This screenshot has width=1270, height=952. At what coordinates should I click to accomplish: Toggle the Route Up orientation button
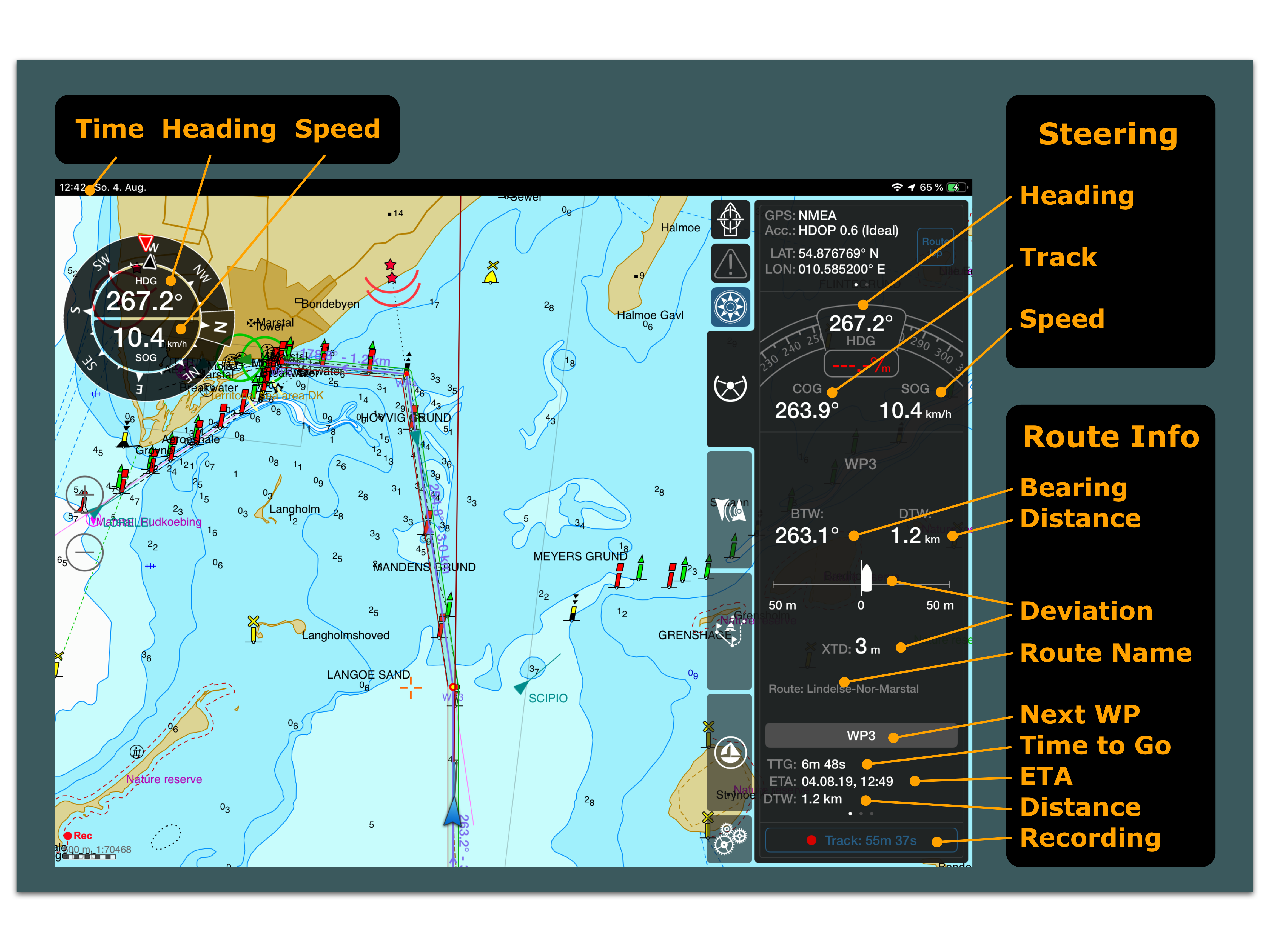click(x=935, y=247)
